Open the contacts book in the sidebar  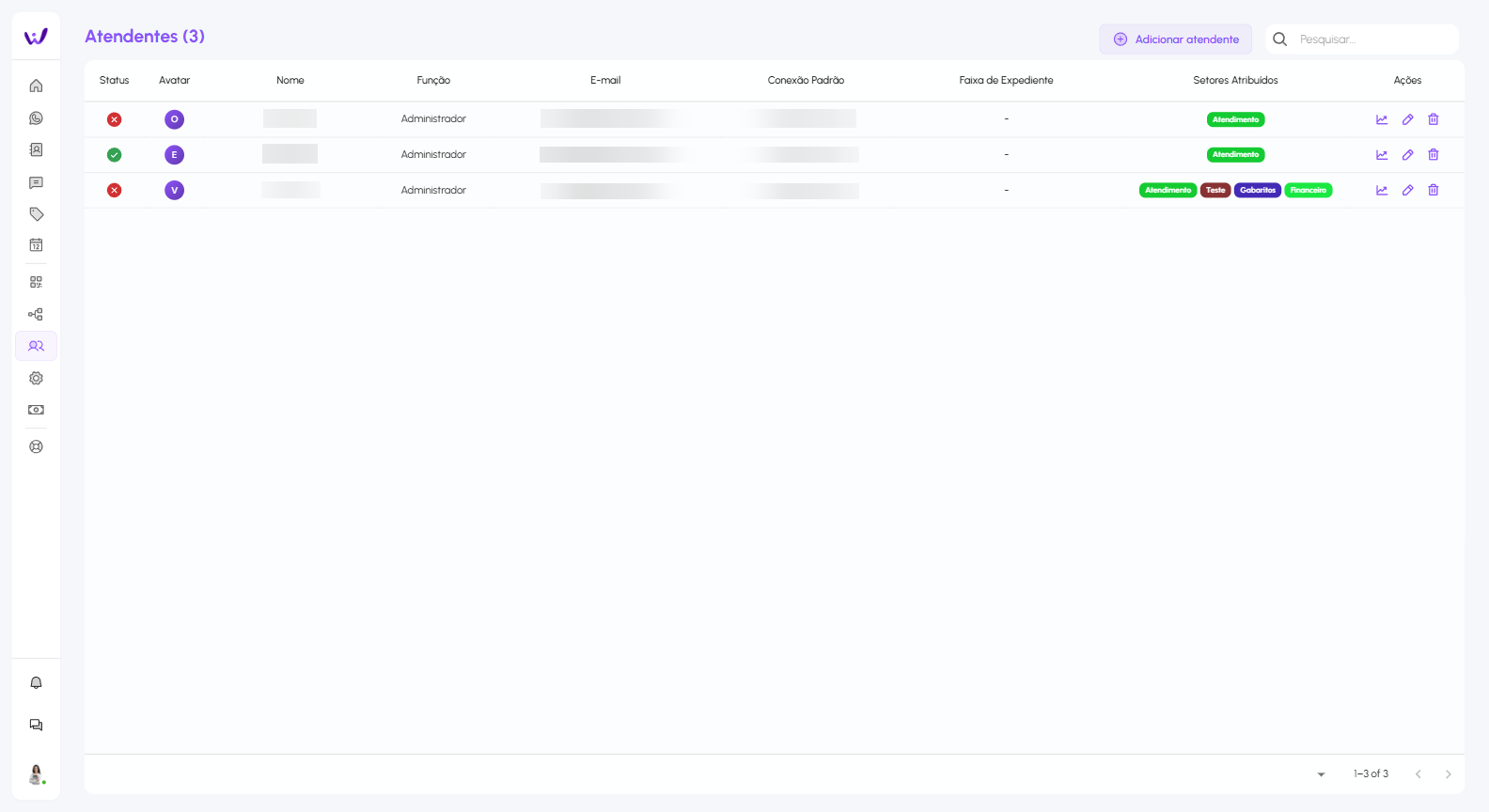[x=36, y=150]
